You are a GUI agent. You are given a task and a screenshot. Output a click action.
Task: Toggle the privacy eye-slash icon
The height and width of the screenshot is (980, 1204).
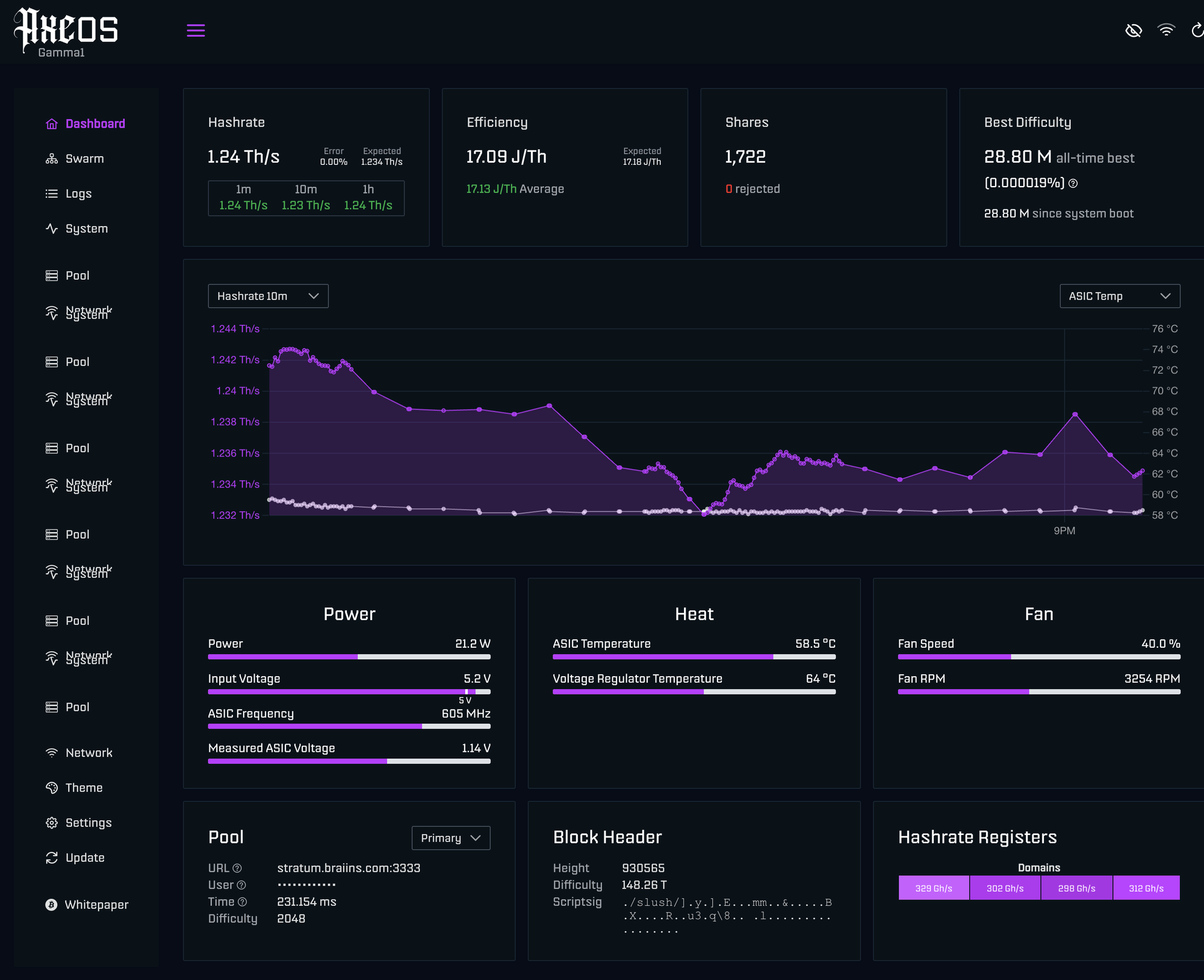pos(1134,31)
